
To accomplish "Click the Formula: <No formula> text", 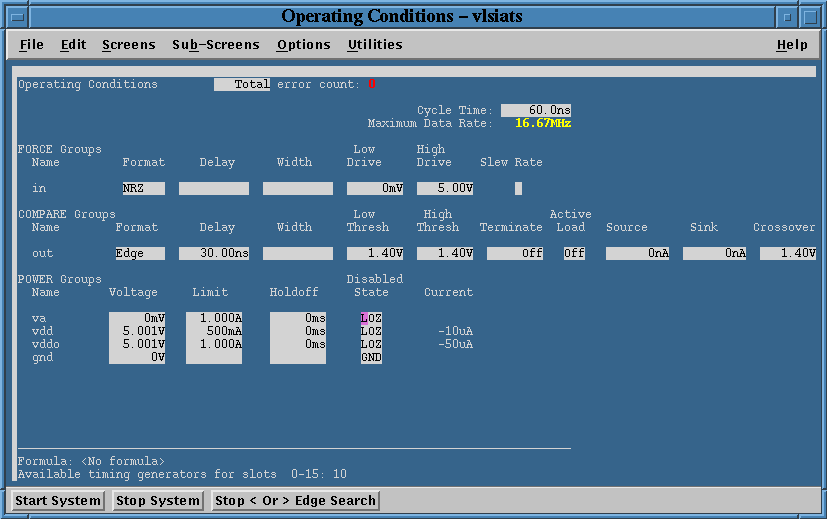I will point(91,461).
